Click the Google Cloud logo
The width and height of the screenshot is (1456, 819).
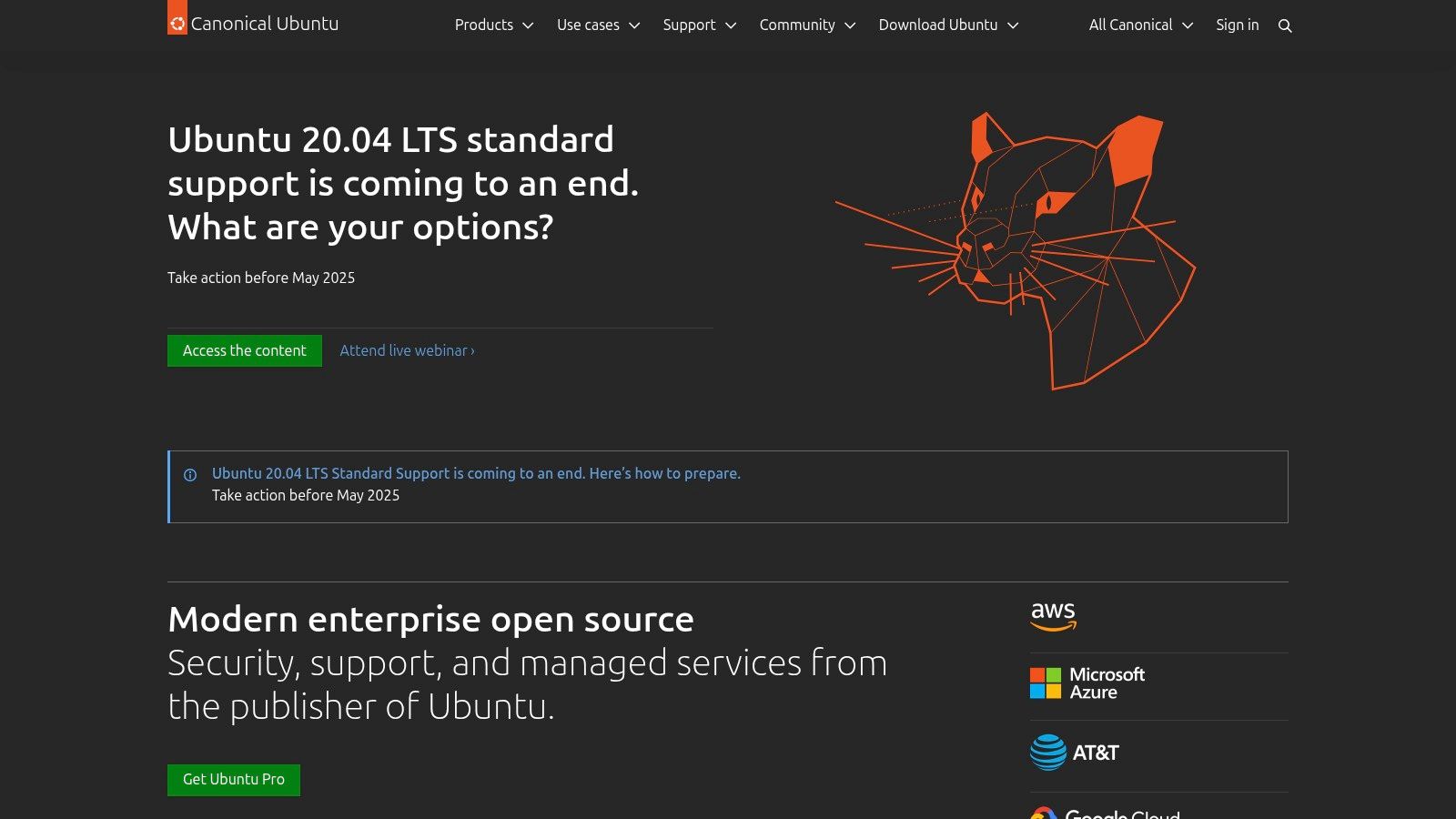(1105, 813)
